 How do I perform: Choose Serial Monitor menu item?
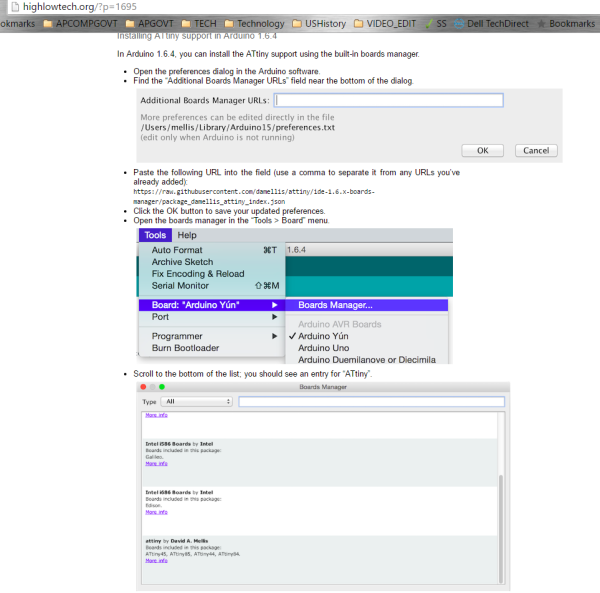click(212, 286)
